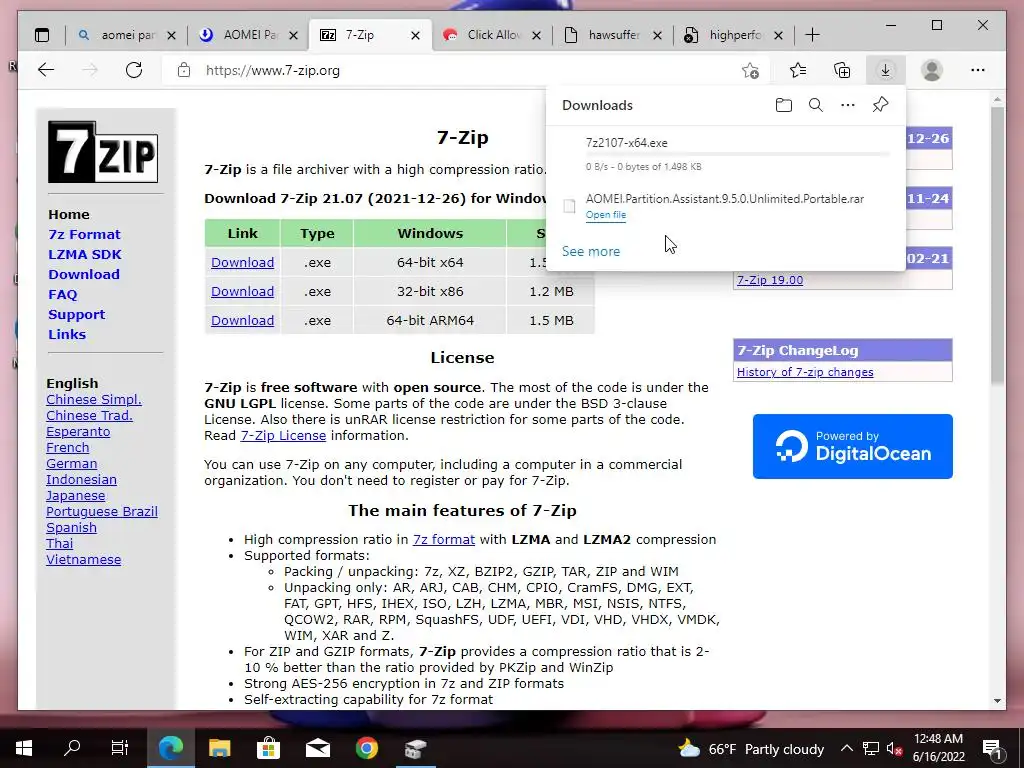Download the 64-bit ARM64 exe
Screen dimensions: 1024x768
(x=242, y=321)
